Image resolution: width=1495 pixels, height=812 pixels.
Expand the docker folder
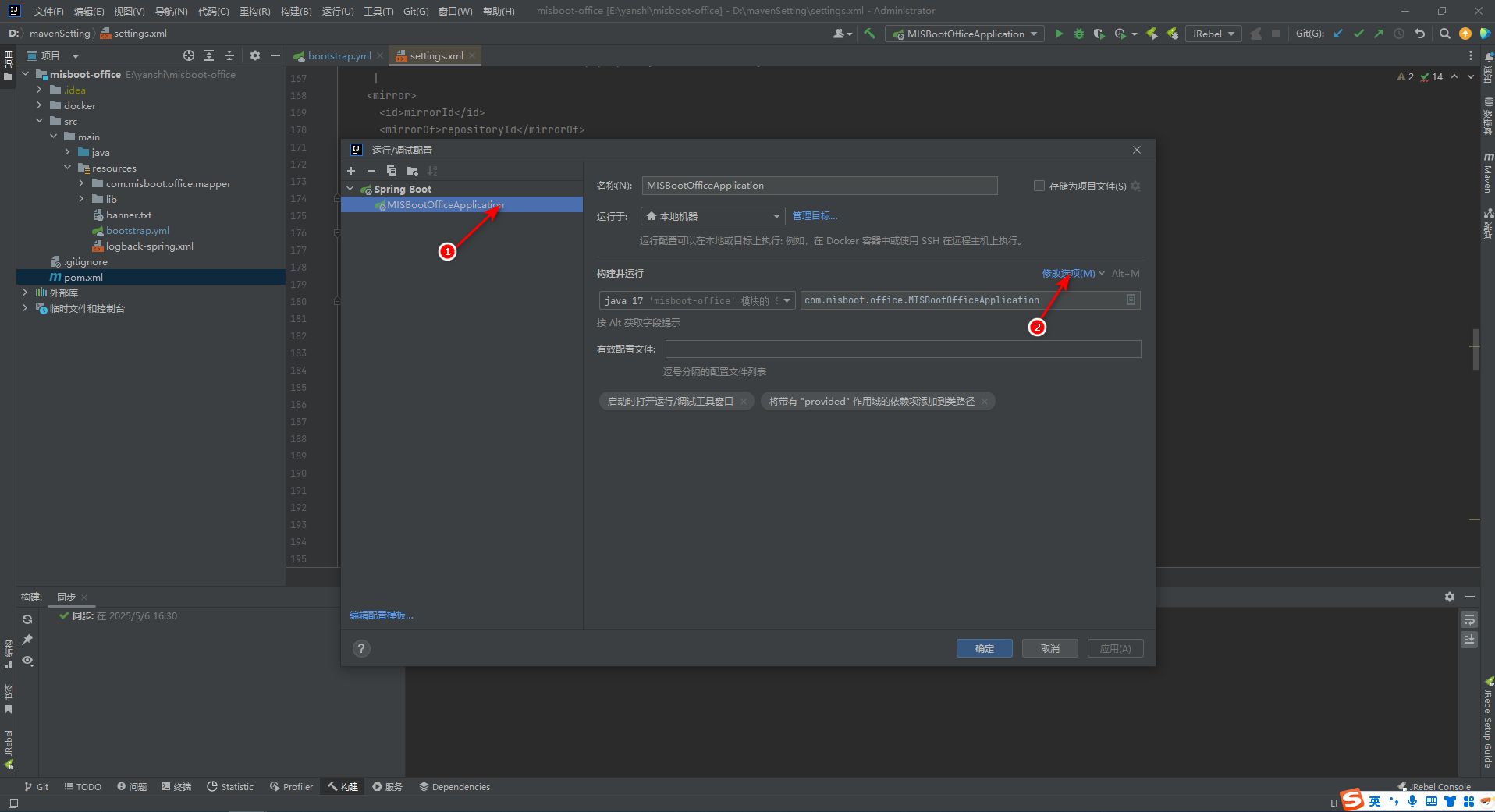39,105
